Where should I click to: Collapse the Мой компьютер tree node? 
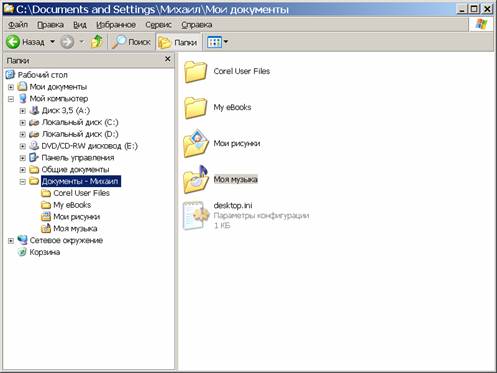tap(11, 99)
